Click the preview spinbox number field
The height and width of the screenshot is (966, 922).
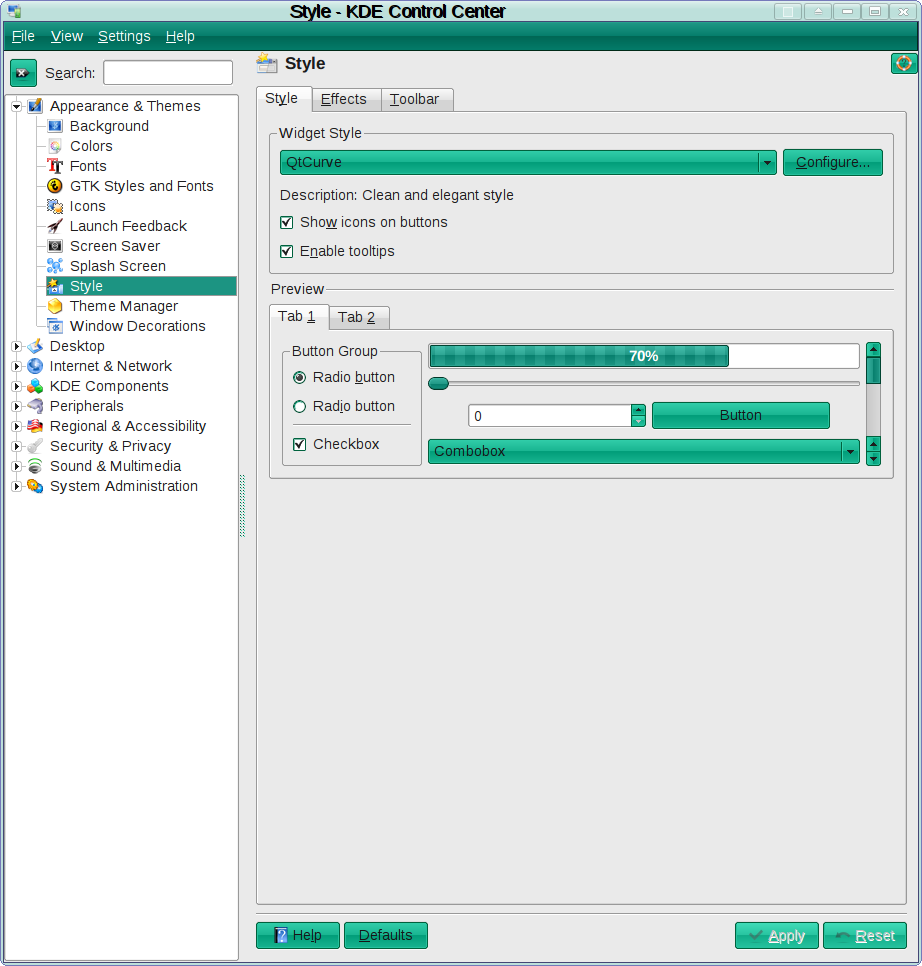[550, 416]
